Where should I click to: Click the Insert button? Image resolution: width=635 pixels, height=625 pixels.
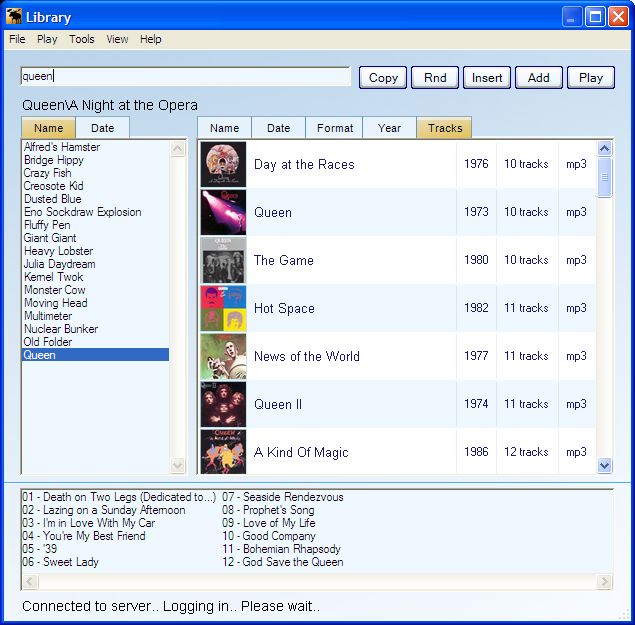point(487,77)
